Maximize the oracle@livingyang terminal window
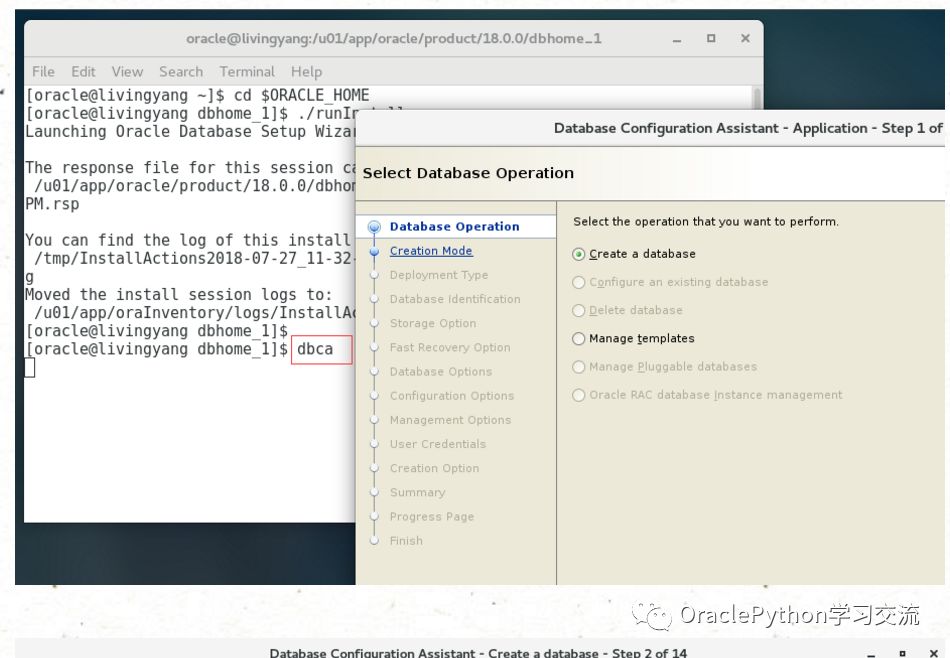This screenshot has height=658, width=950. tap(711, 38)
